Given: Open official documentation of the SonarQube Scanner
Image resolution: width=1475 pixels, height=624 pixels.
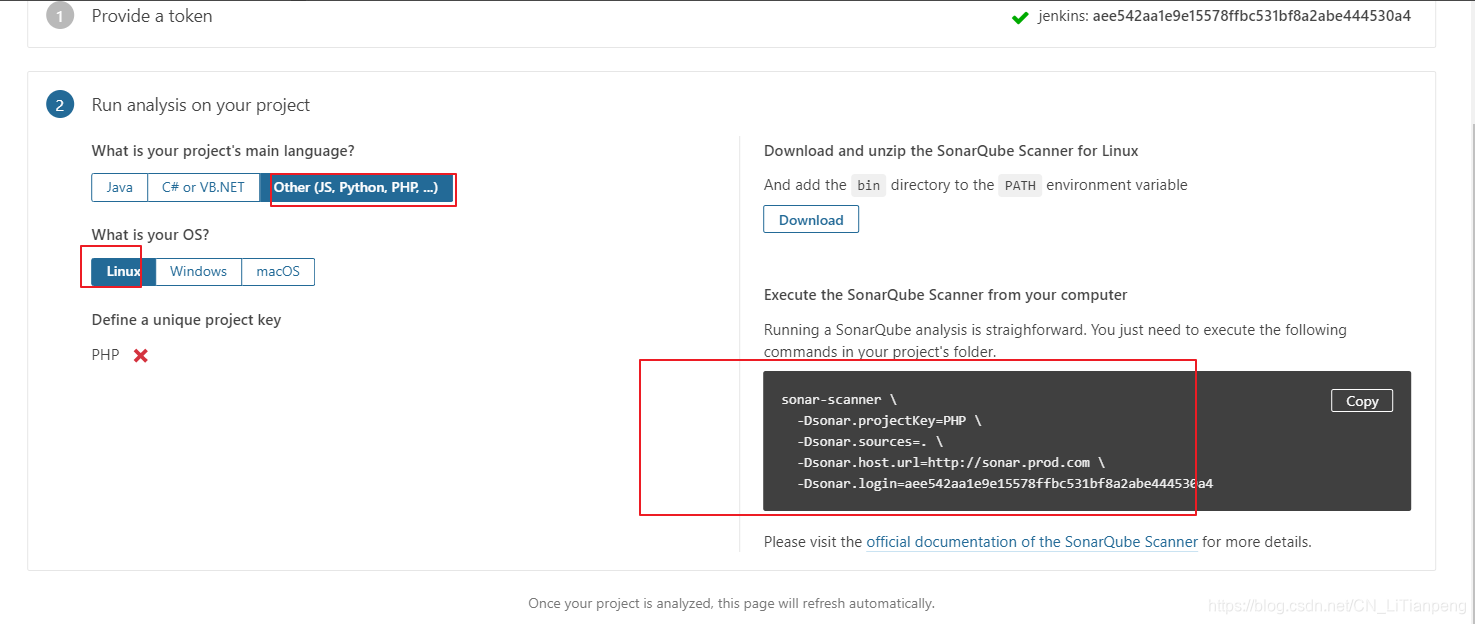Looking at the screenshot, I should point(1032,542).
